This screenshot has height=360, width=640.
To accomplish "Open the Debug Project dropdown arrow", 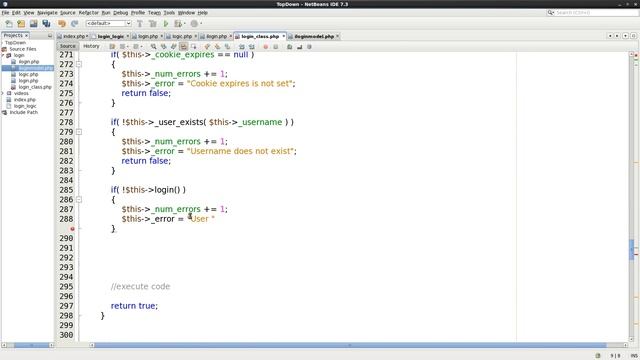I will 184,24.
